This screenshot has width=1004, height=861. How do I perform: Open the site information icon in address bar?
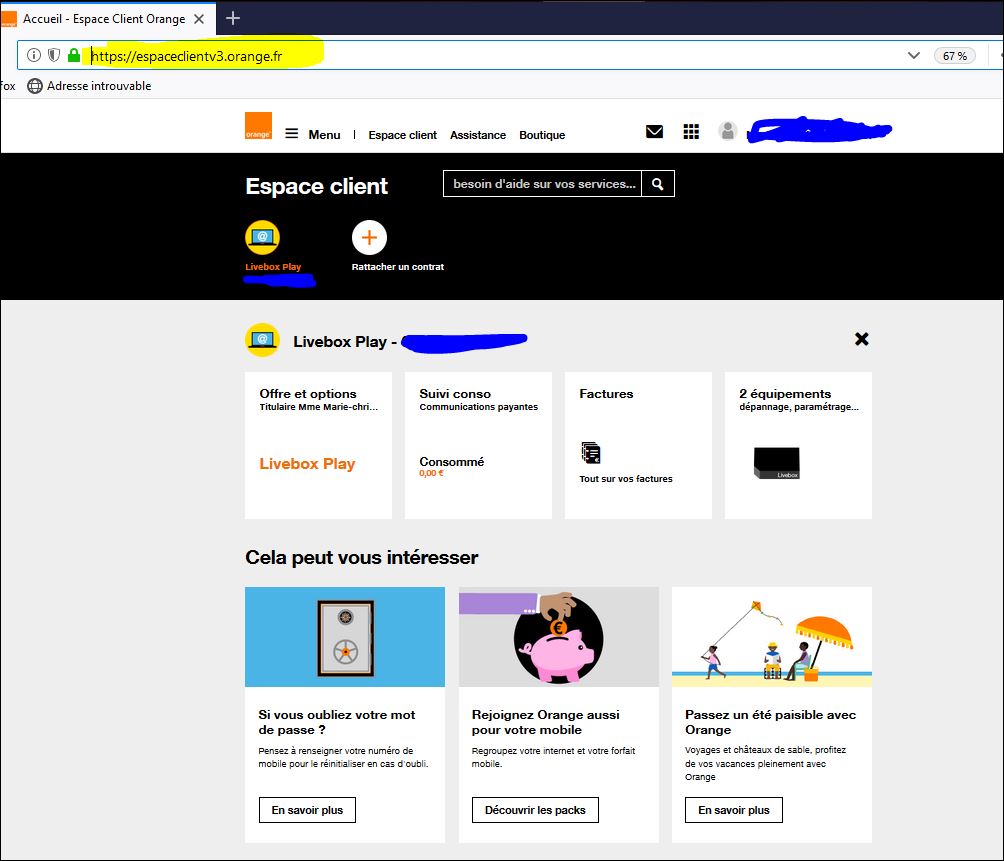click(34, 56)
